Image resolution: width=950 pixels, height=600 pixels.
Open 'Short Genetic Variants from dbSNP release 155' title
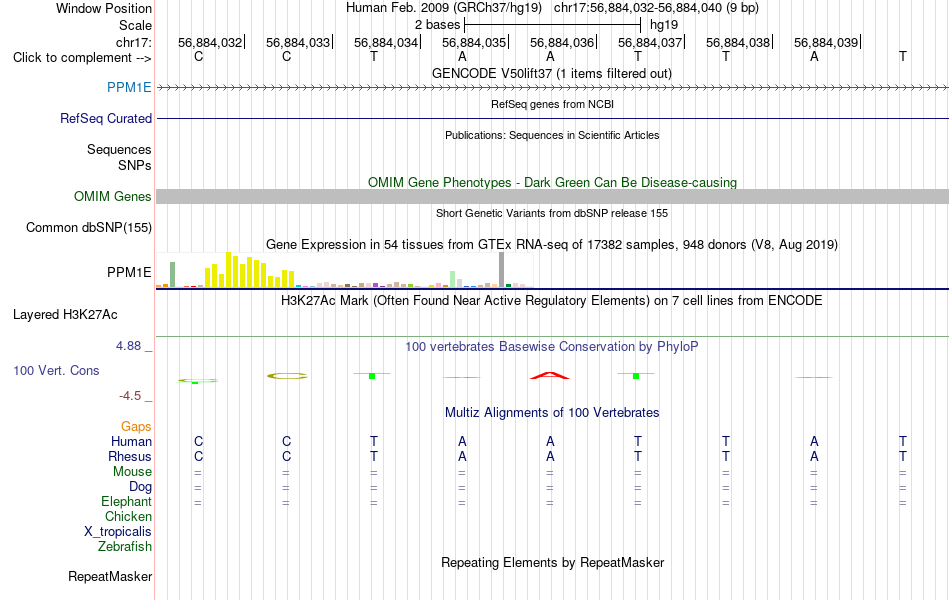[552, 213]
